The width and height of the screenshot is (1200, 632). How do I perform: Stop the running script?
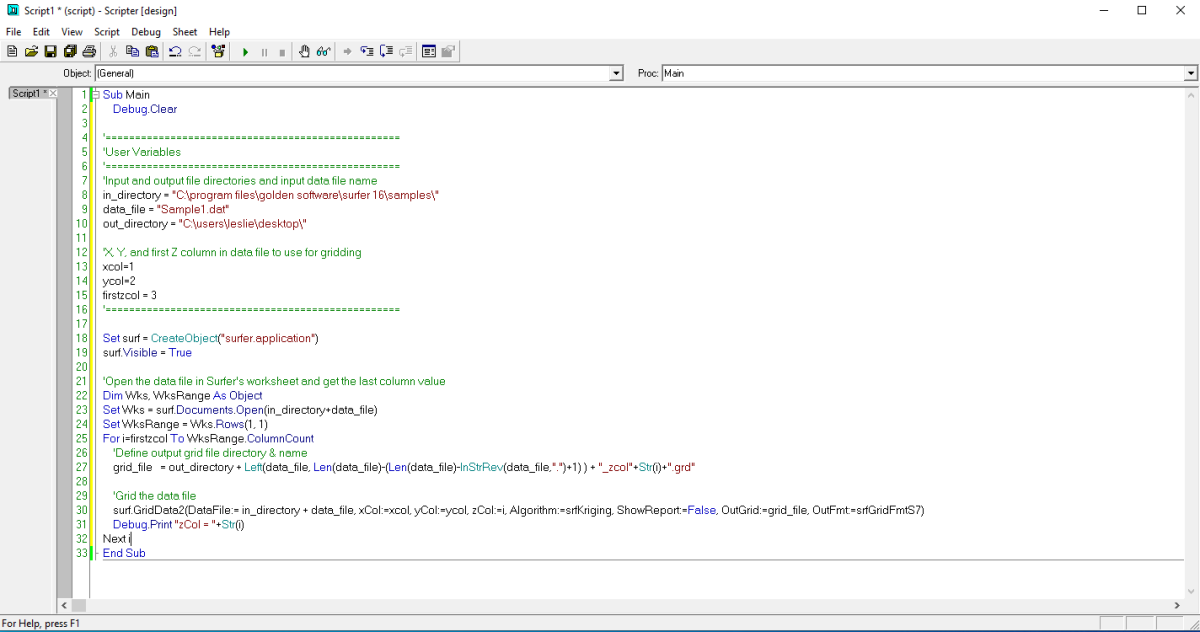(x=281, y=51)
